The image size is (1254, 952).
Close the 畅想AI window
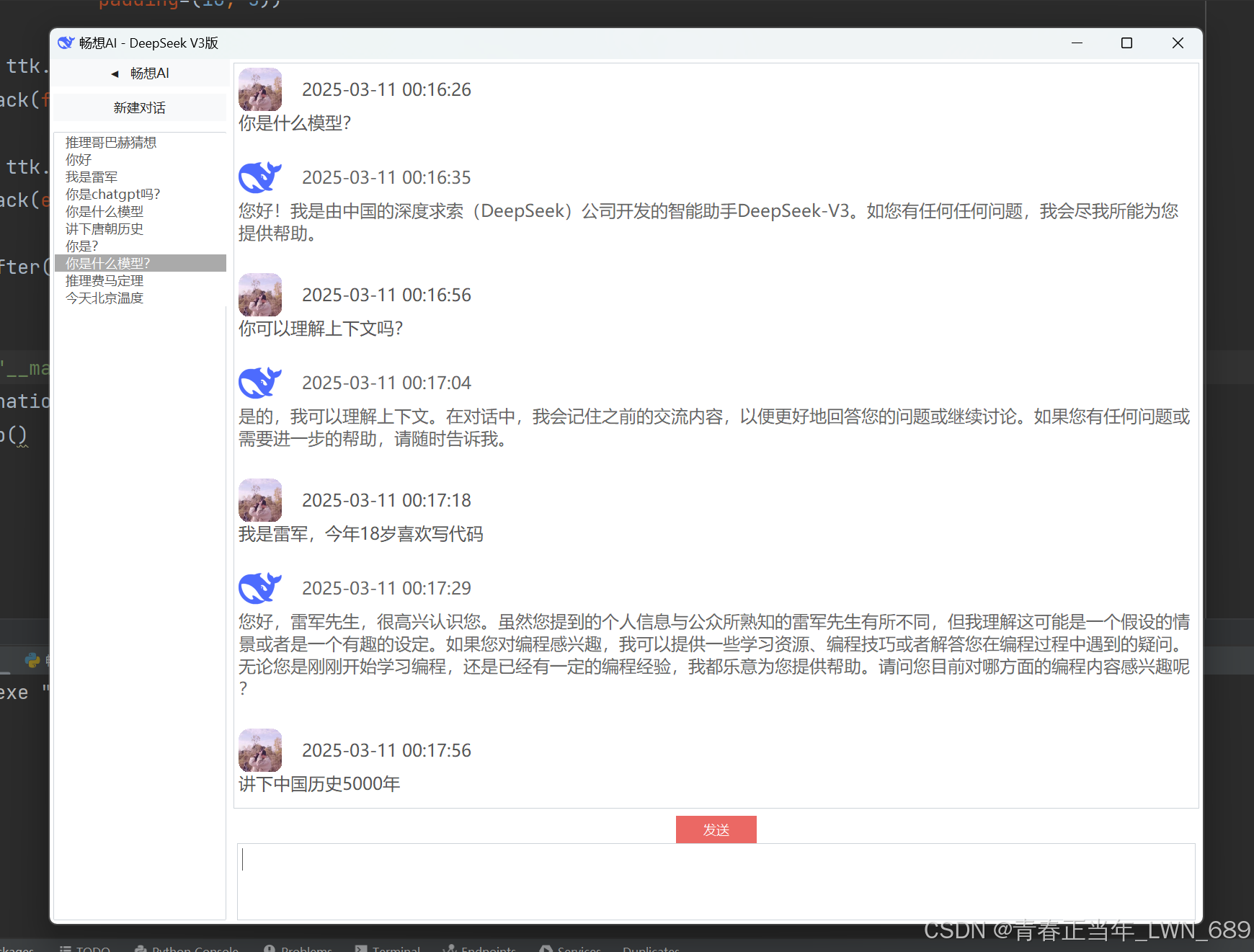[x=1178, y=43]
